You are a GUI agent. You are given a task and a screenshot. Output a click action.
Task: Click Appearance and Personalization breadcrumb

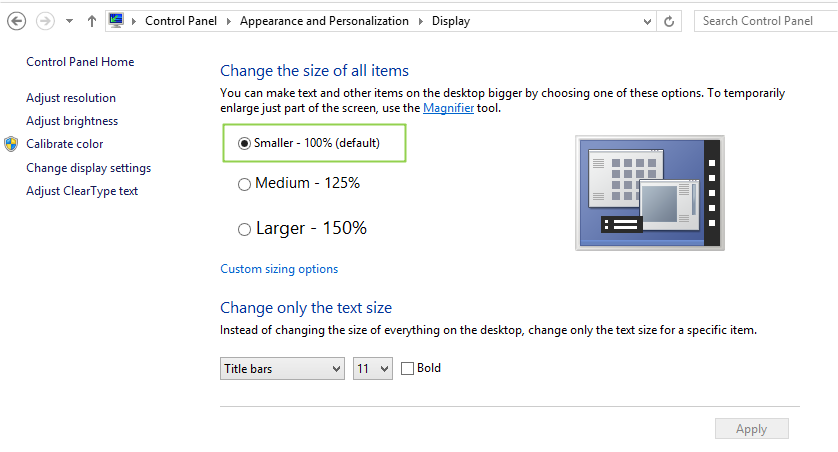[x=324, y=21]
